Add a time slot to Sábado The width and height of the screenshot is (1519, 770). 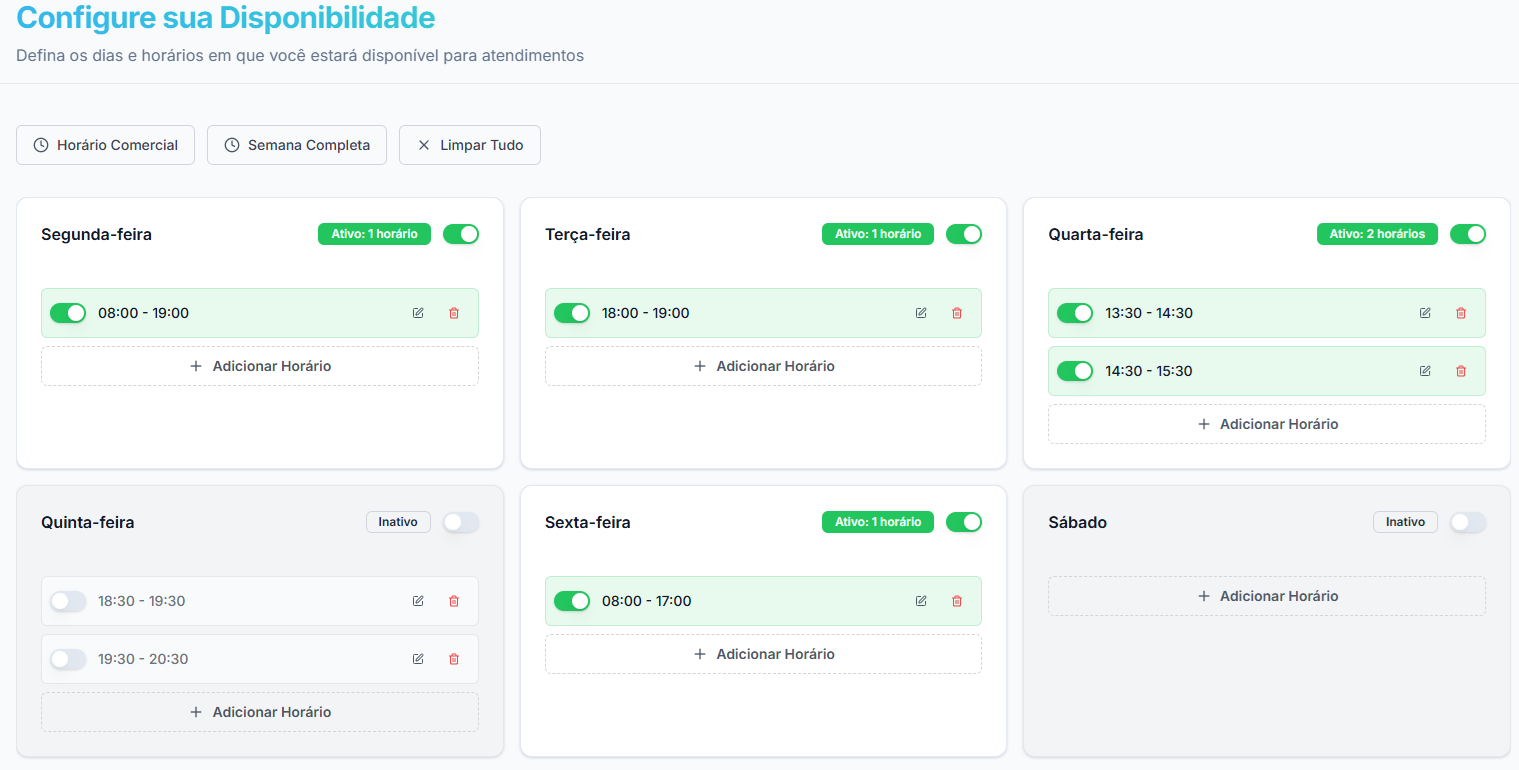(x=1267, y=596)
